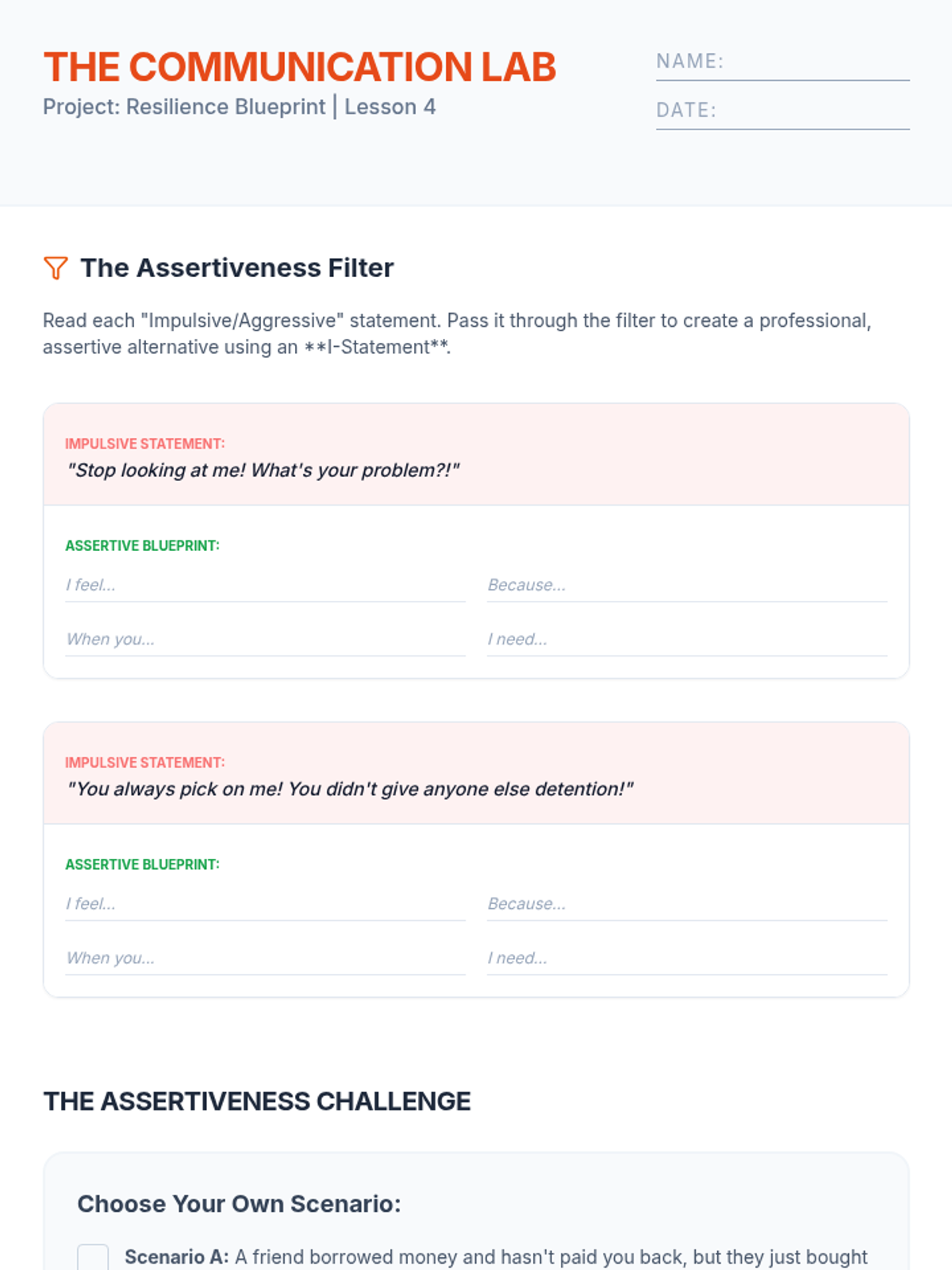The height and width of the screenshot is (1270, 952).
Task: Click the orange funnel filter icon
Action: point(56,268)
